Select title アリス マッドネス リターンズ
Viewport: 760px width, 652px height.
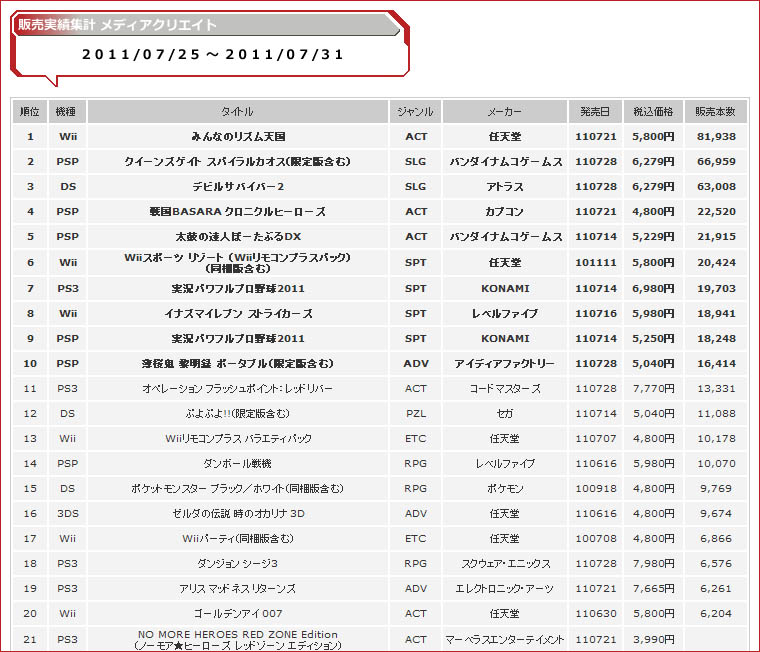pos(238,588)
